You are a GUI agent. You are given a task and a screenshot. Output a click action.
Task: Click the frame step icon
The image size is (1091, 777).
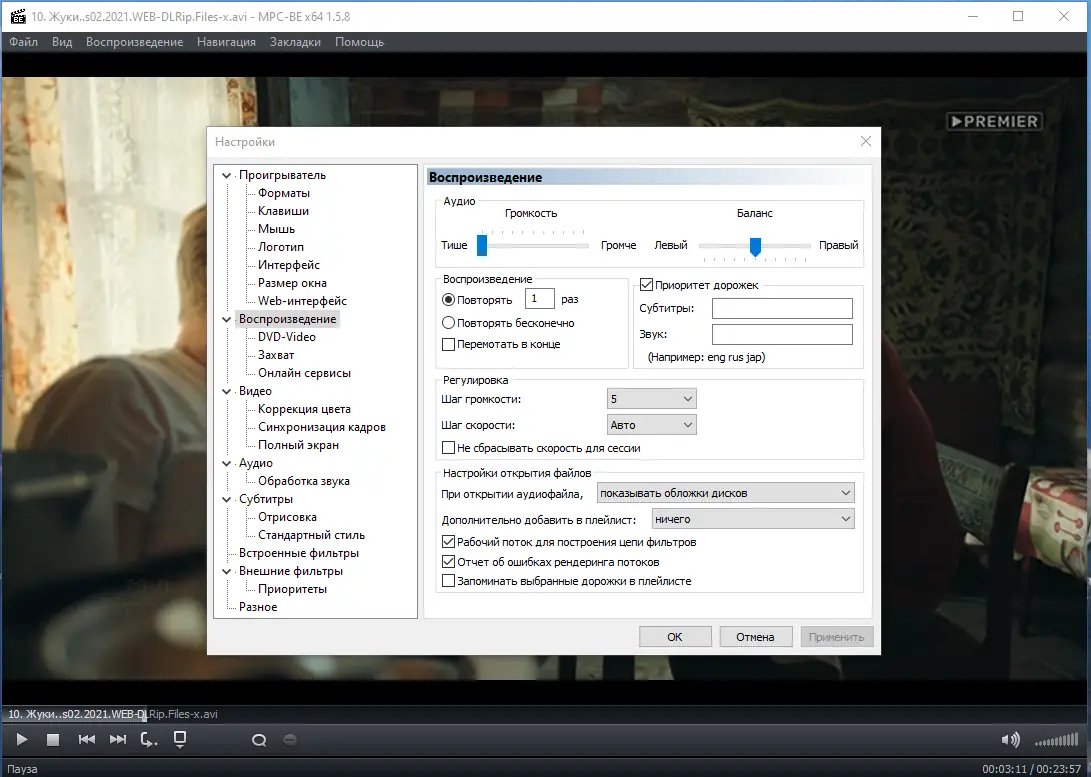pos(149,739)
